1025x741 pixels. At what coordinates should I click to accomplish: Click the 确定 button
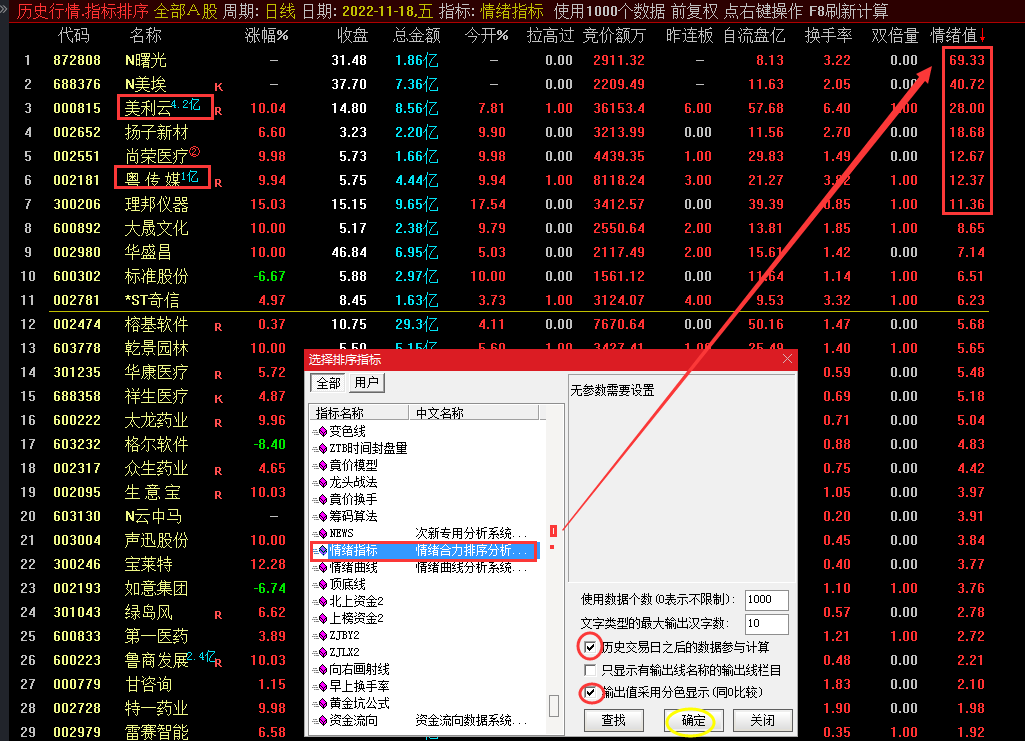693,720
